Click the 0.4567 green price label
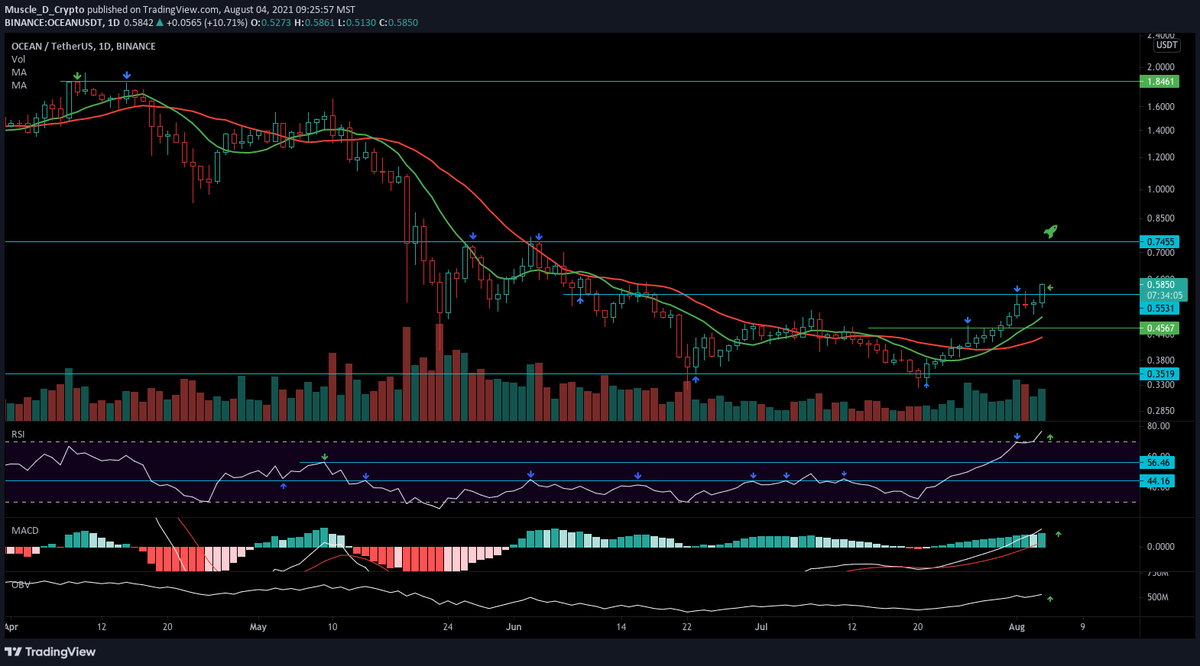The width and height of the screenshot is (1200, 666). 1159,328
